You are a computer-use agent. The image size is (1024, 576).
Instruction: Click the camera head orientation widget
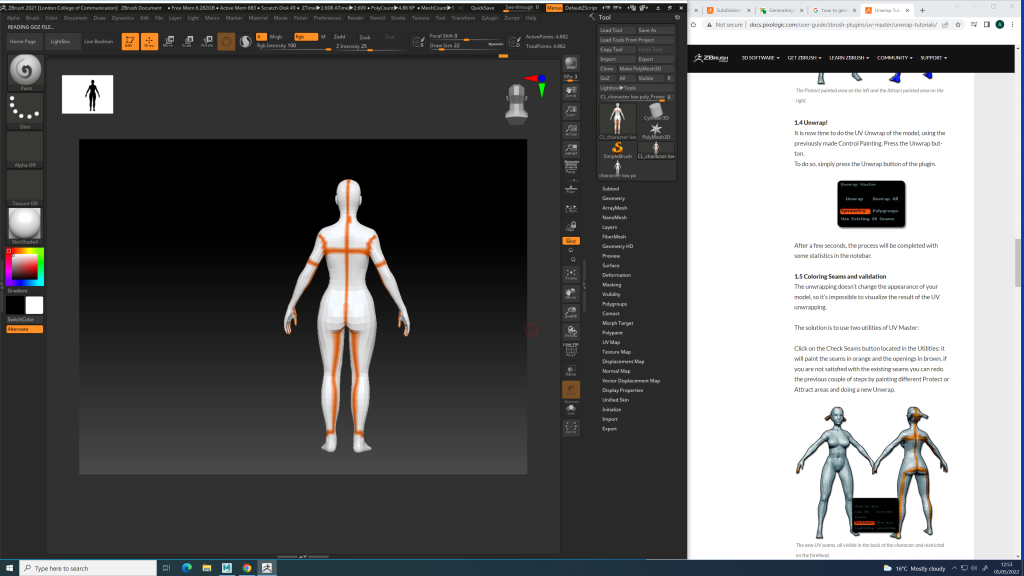click(517, 103)
